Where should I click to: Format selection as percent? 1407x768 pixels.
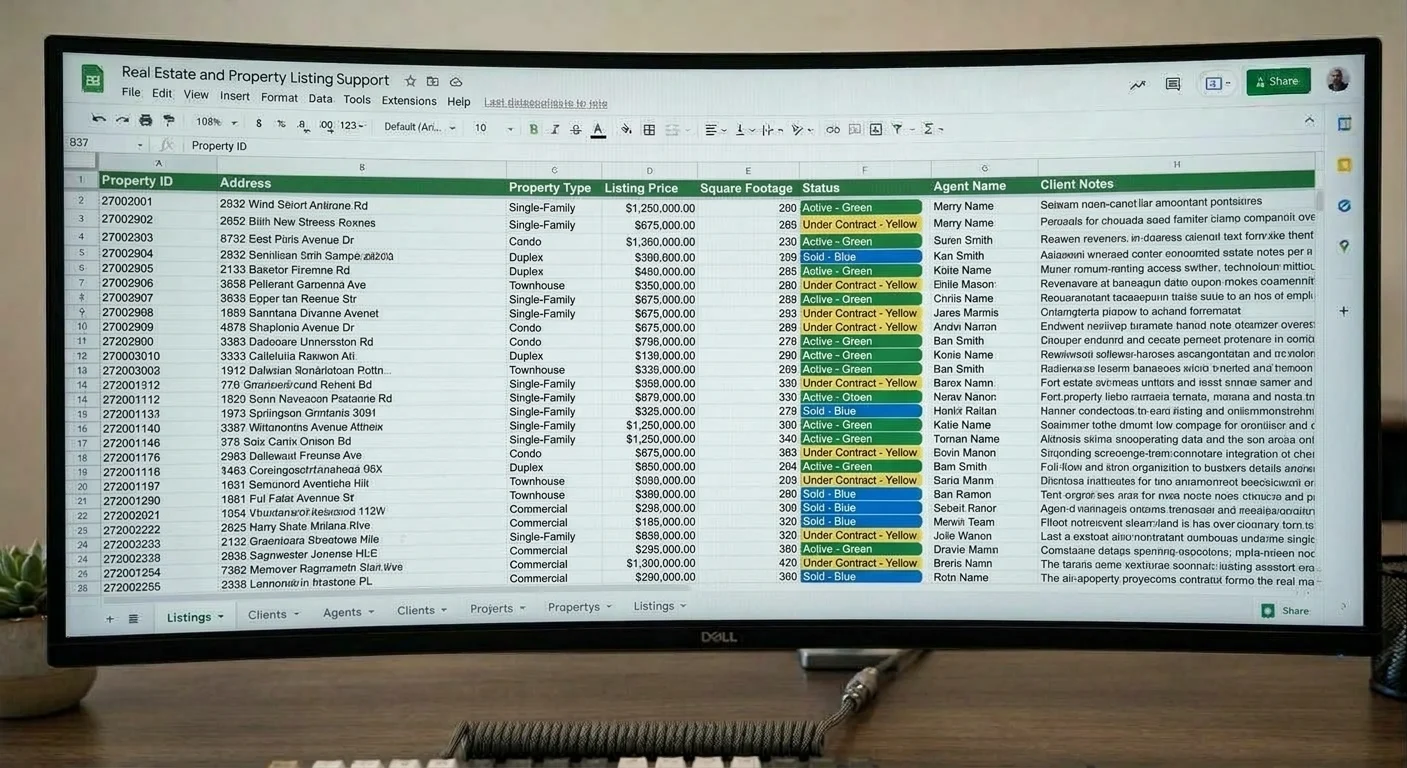[281, 124]
